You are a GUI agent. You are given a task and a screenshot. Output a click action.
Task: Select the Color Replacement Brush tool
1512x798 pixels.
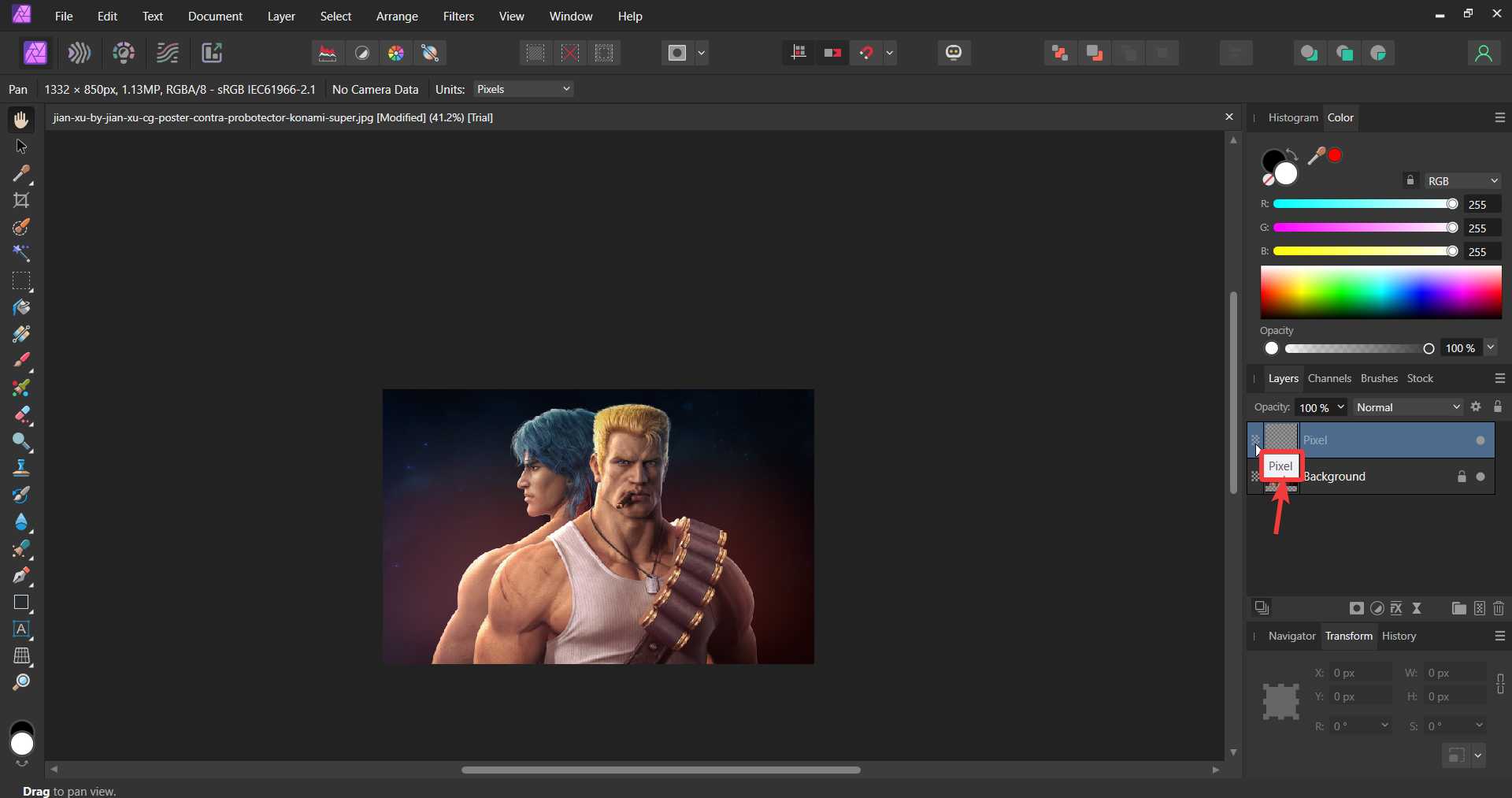click(x=21, y=388)
